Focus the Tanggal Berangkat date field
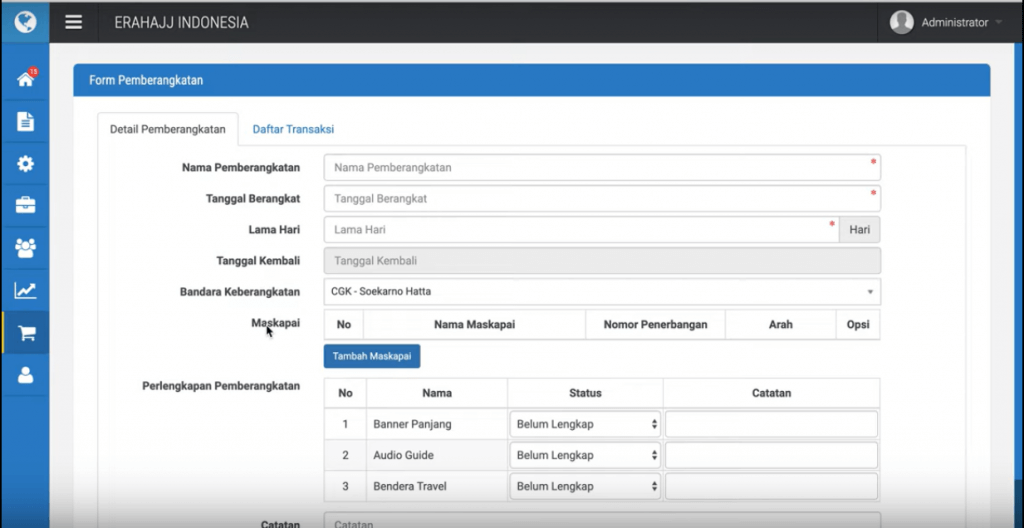 coord(601,199)
